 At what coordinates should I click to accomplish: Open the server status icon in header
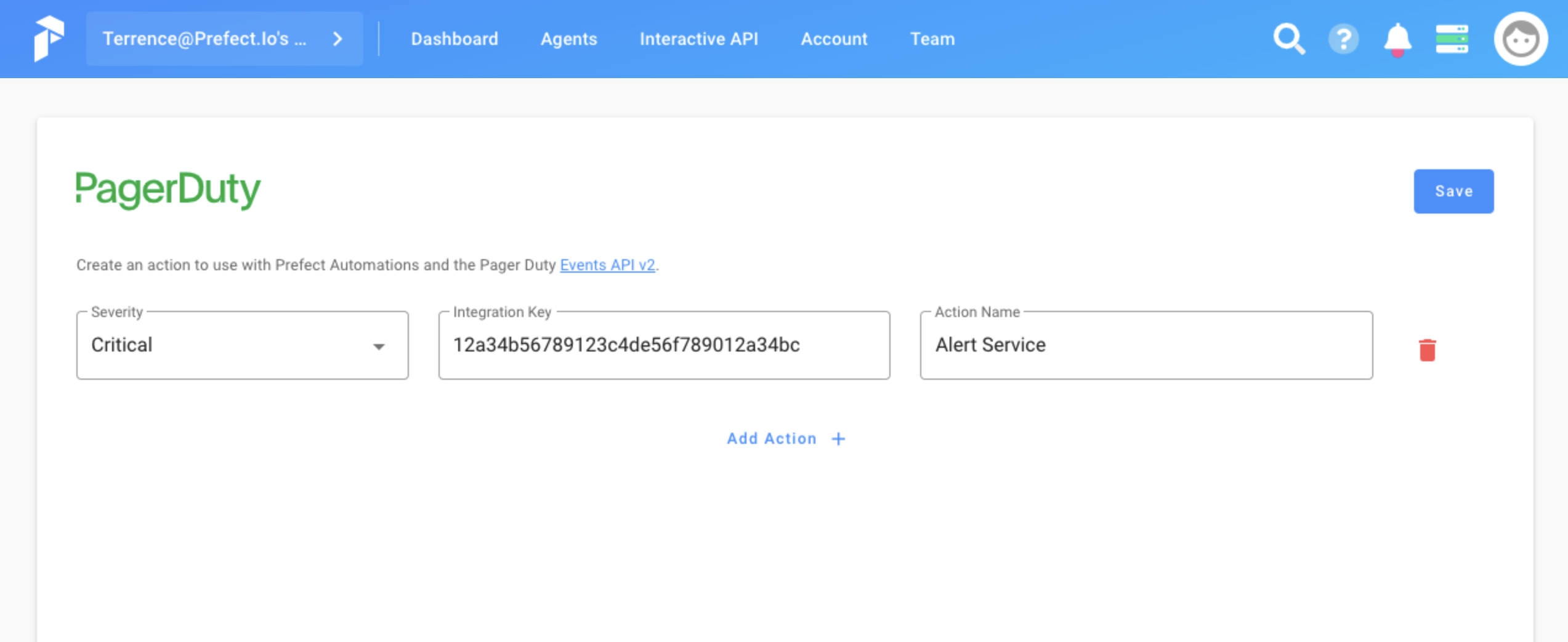[x=1452, y=39]
